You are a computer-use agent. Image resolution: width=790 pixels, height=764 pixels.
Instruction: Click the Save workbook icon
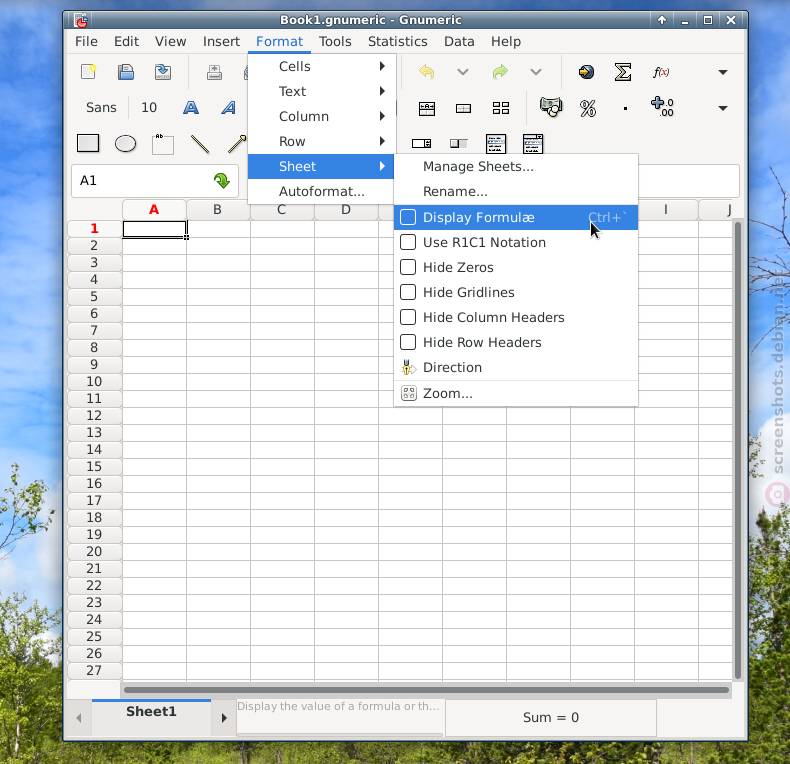[x=125, y=72]
